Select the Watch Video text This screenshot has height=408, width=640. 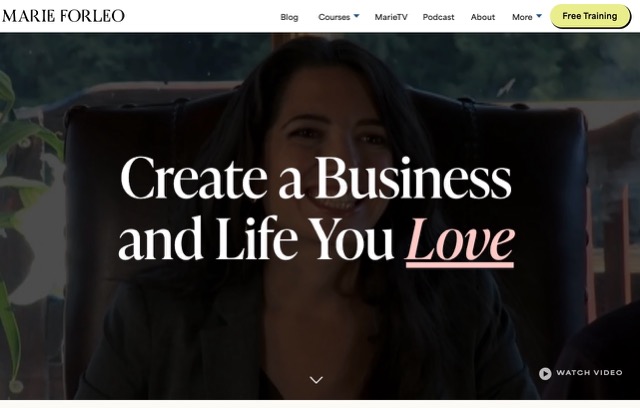point(589,373)
